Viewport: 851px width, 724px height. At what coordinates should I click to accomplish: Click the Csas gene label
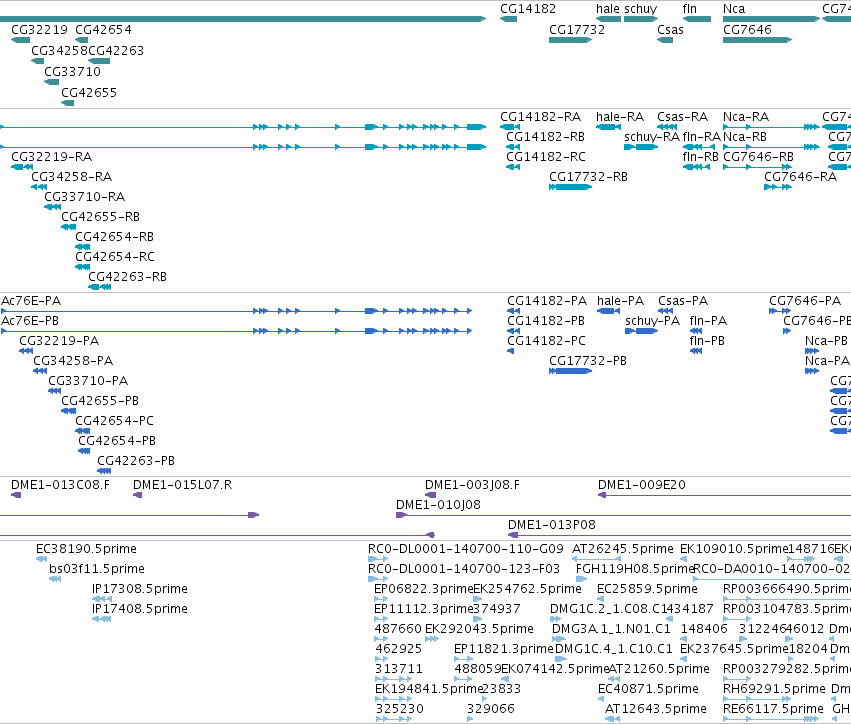click(x=670, y=30)
